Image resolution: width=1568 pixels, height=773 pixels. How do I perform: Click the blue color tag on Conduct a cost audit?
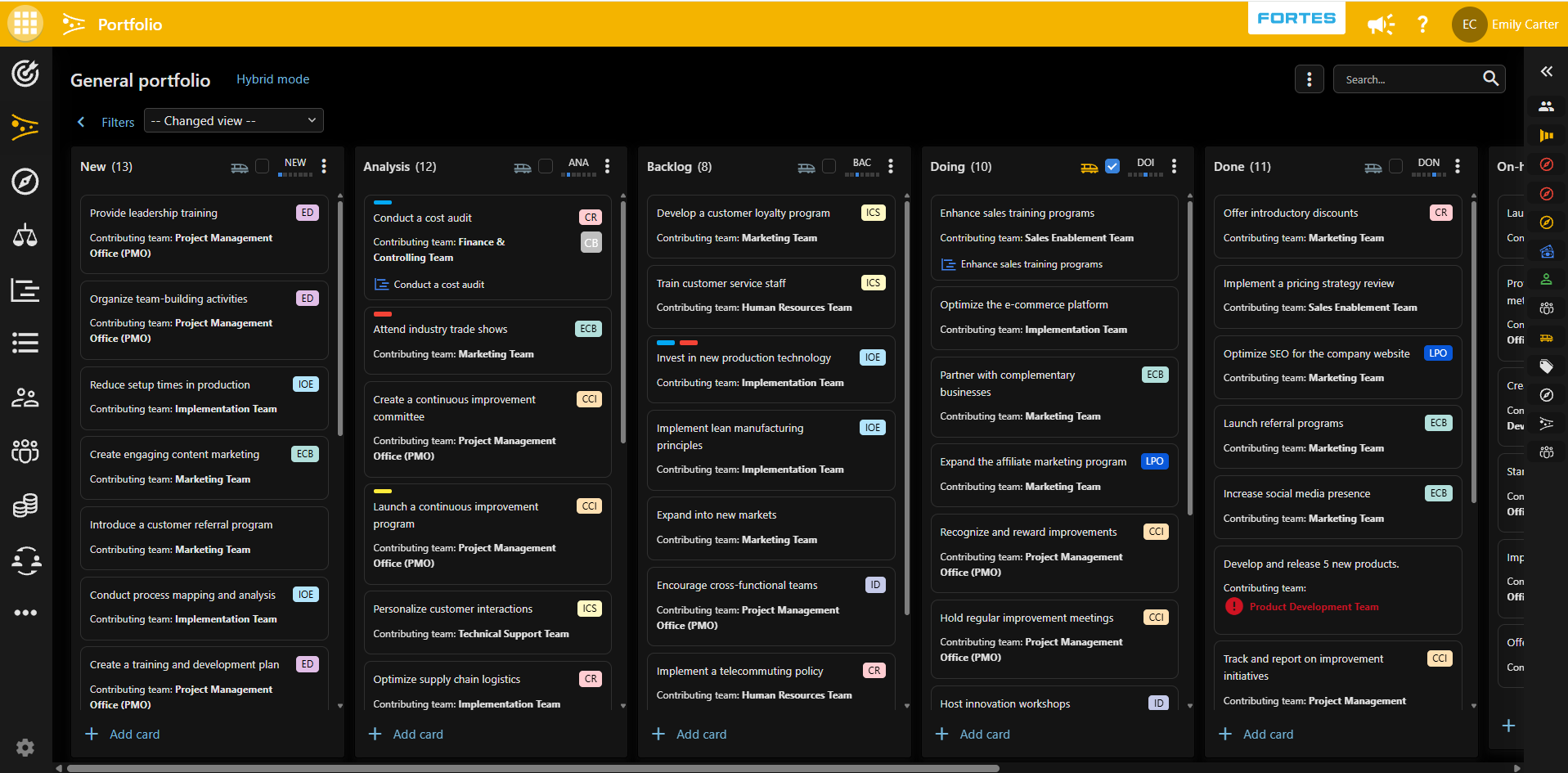pyautogui.click(x=383, y=202)
